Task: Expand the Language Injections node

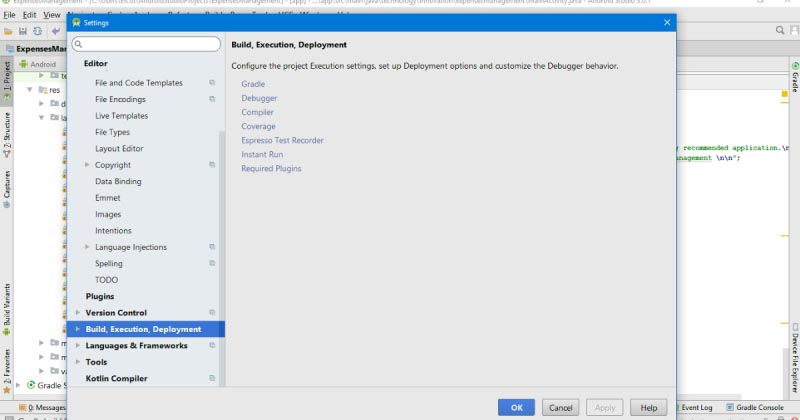Action: pos(88,247)
